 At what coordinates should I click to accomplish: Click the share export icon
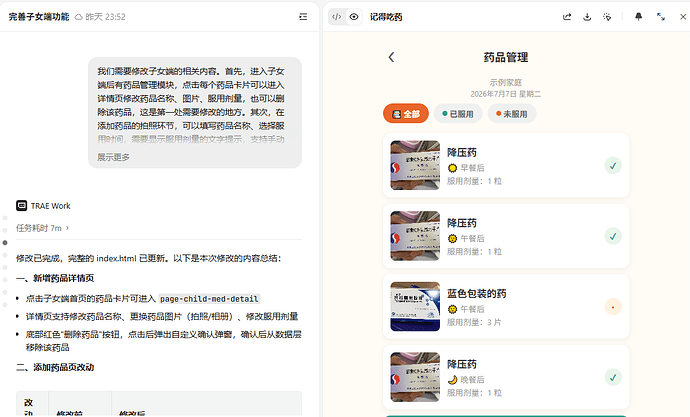(x=567, y=17)
